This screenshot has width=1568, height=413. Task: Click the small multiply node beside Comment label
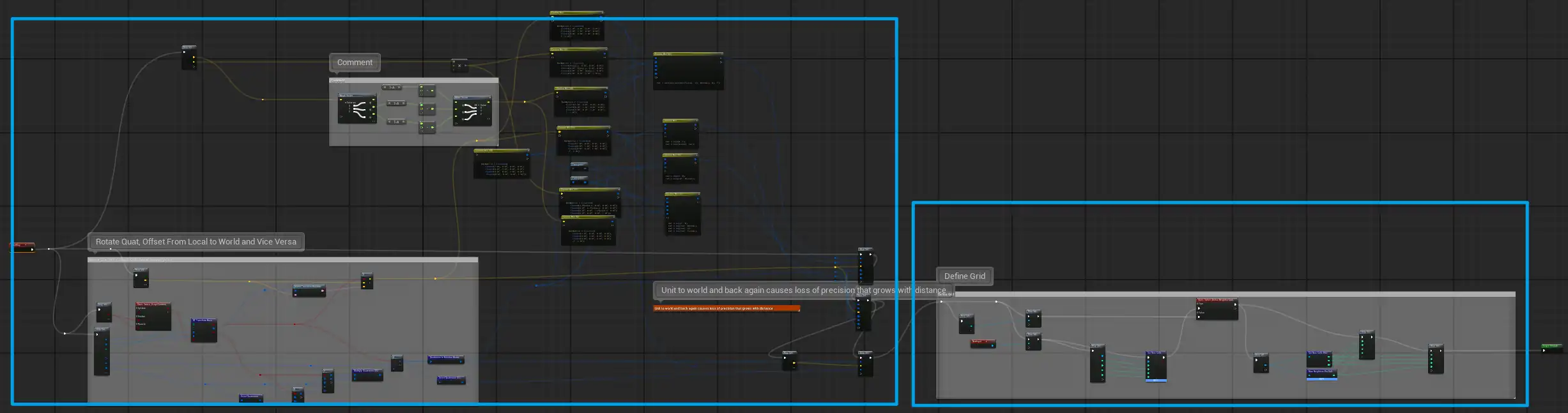coord(459,65)
